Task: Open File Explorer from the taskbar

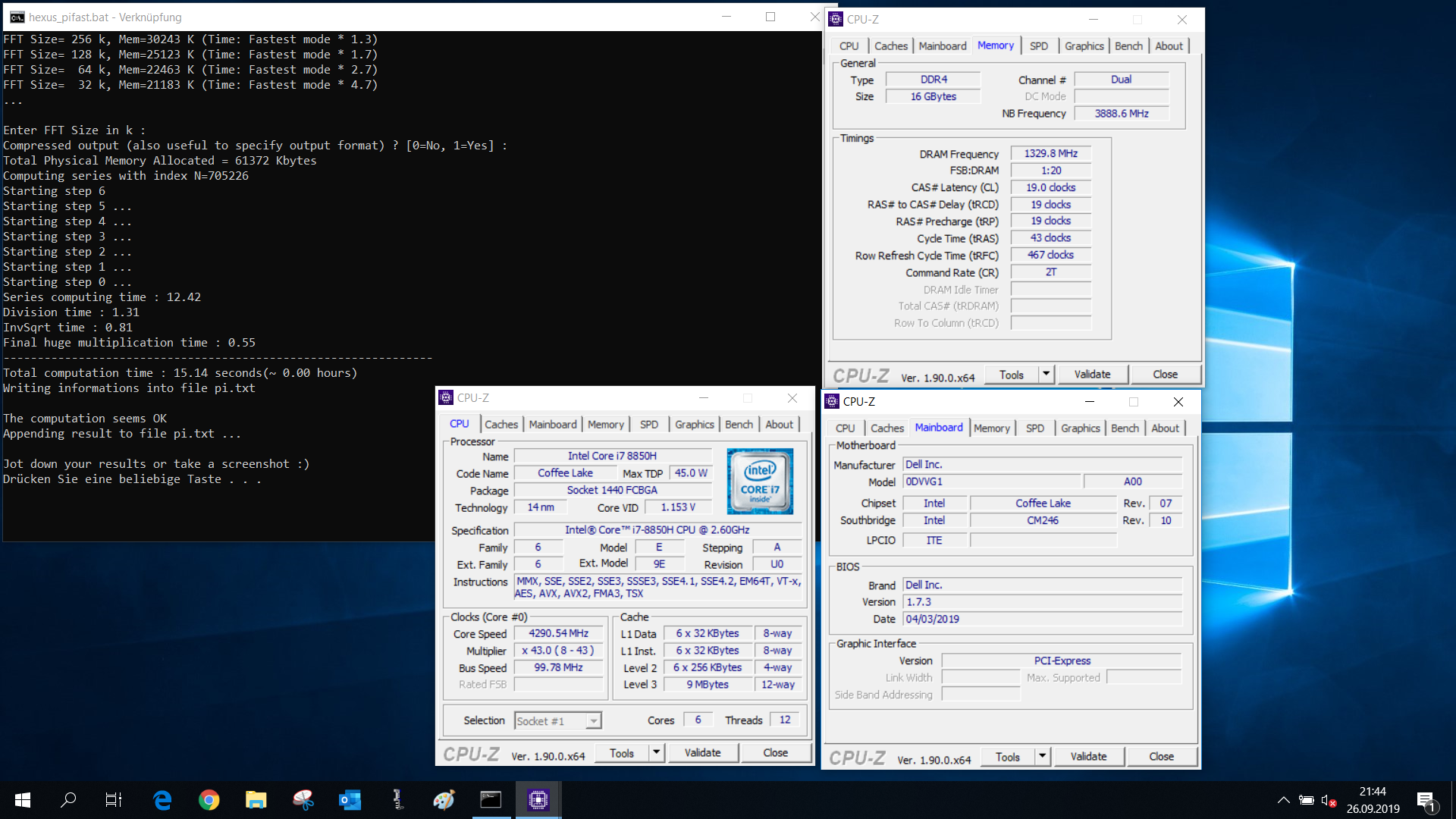Action: coord(256,800)
